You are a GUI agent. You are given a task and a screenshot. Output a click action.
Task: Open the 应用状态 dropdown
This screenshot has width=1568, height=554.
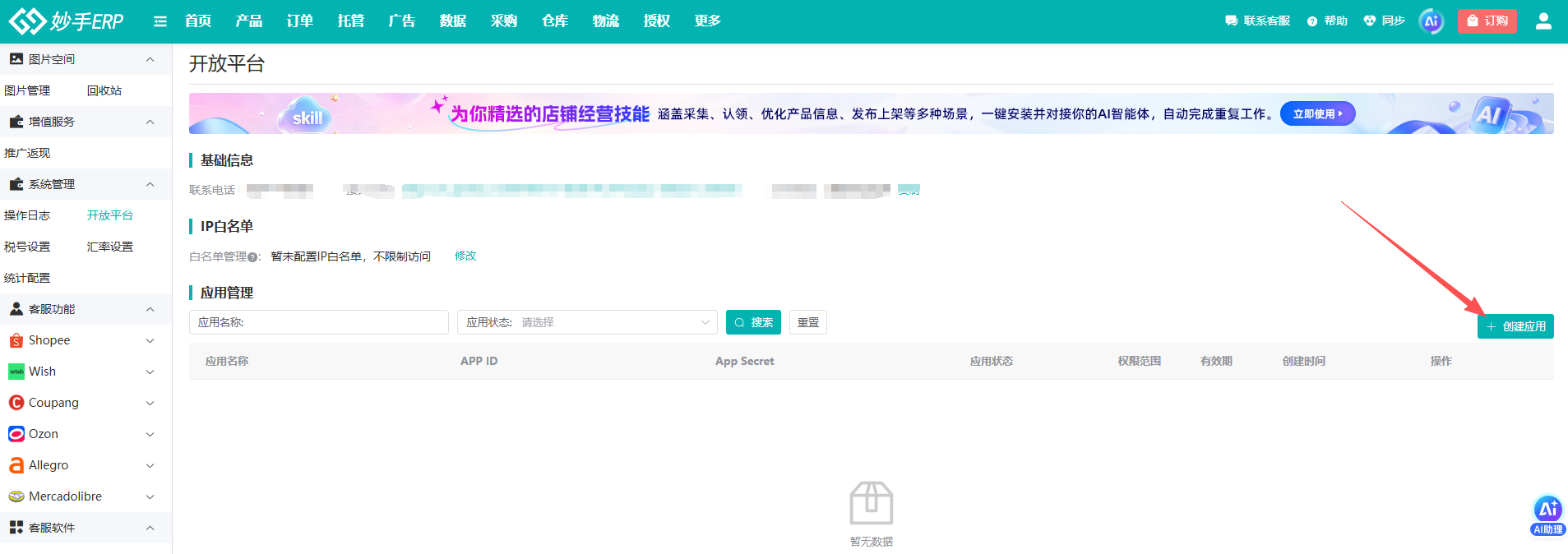[x=587, y=322]
